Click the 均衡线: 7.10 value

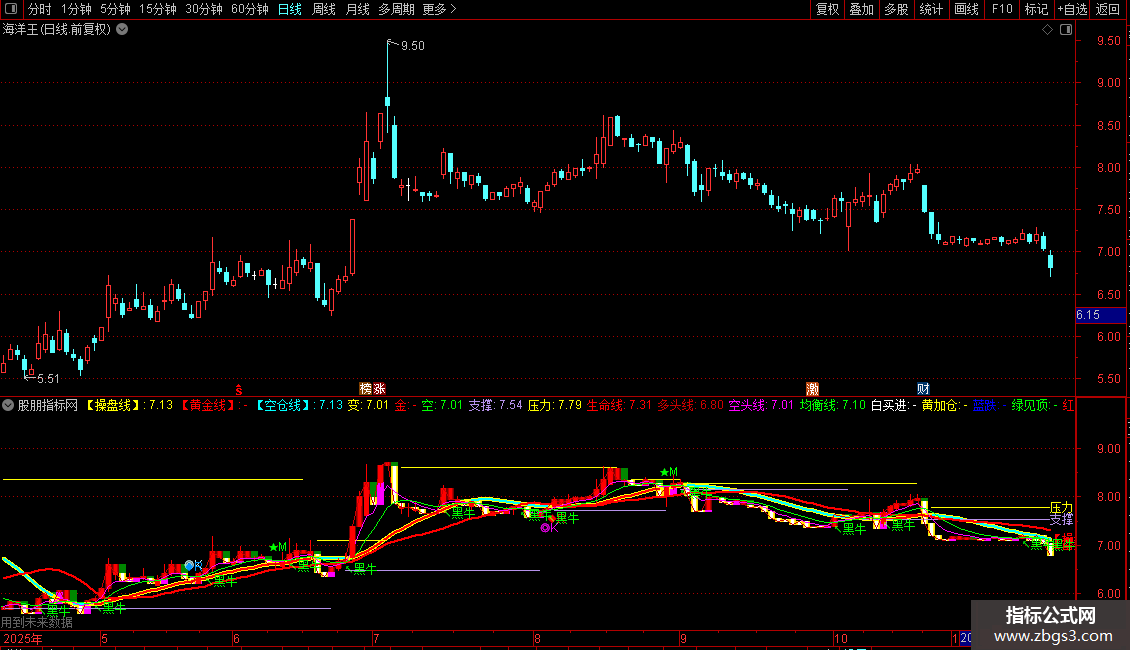tap(832, 405)
